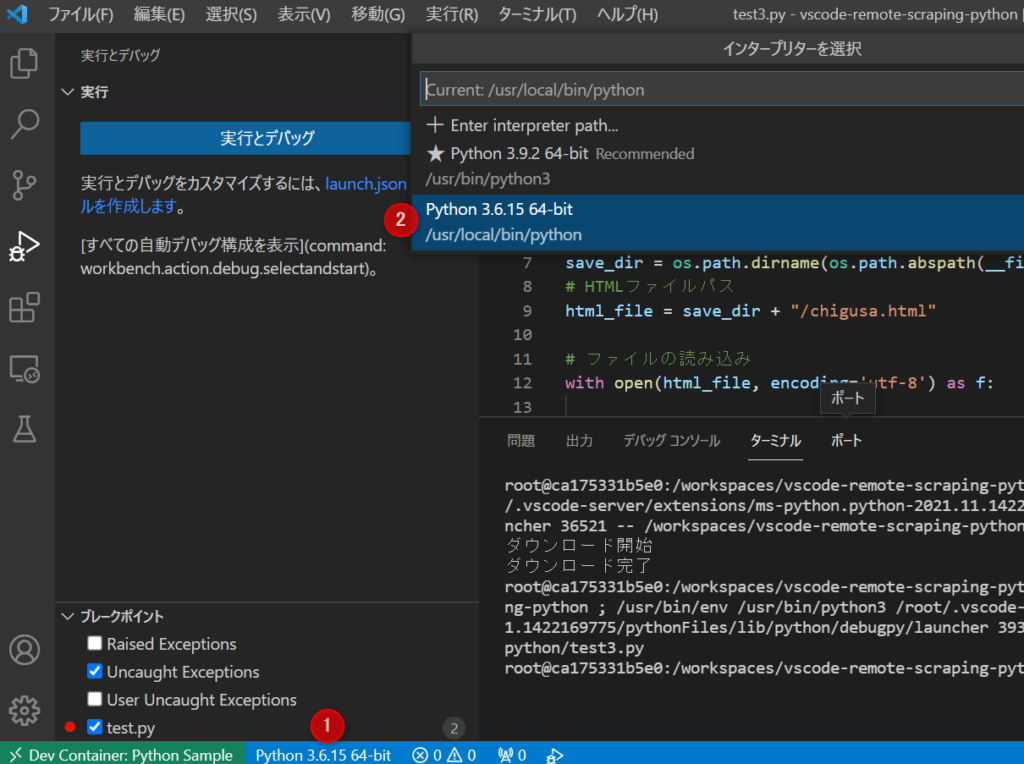
Task: Click the html_file variable on line 9
Action: click(x=609, y=311)
